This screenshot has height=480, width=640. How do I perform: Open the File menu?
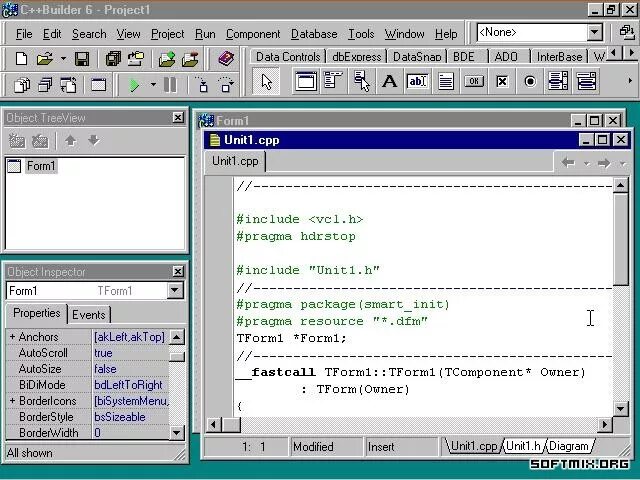click(24, 34)
